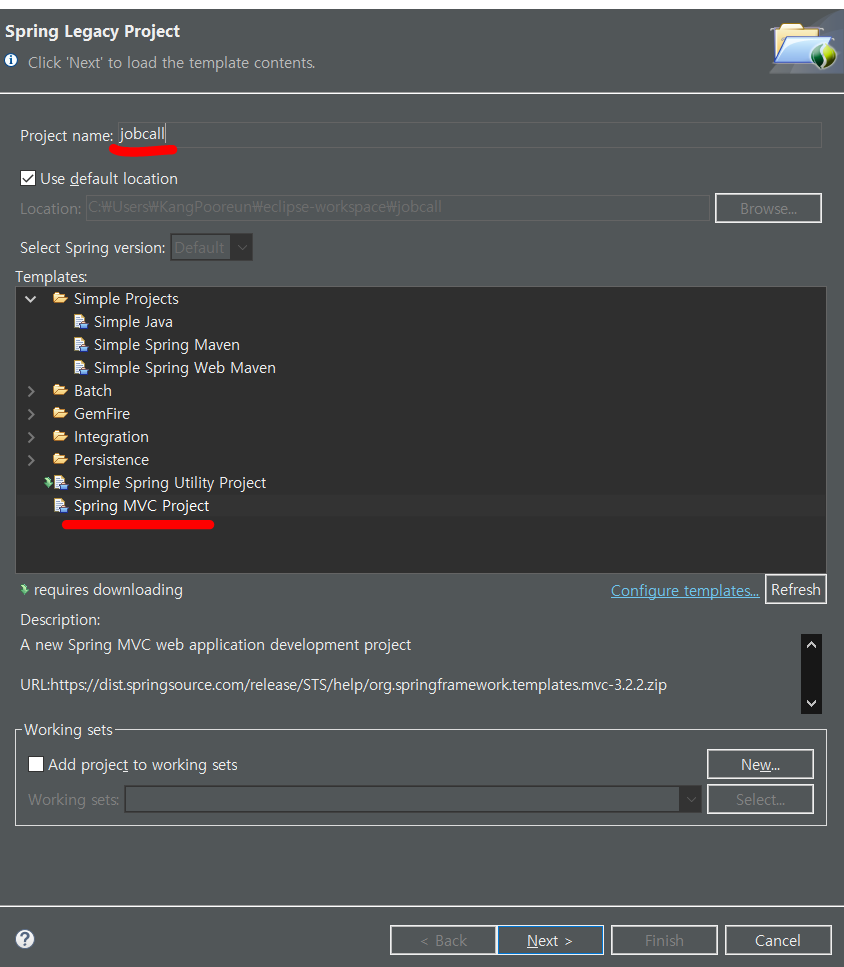Select the Simple Projects label
844x967 pixels.
pos(126,298)
